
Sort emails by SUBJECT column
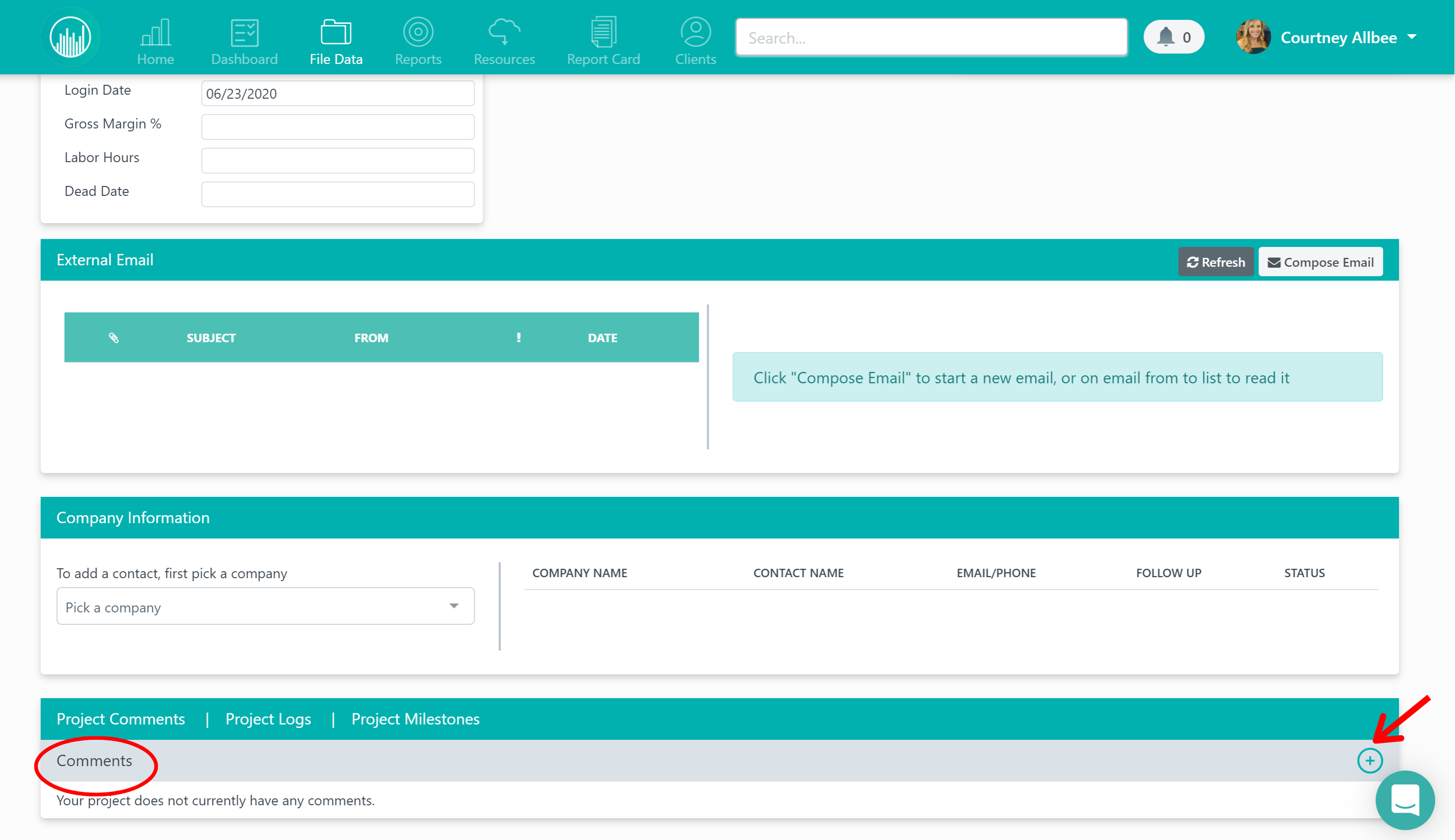[211, 338]
